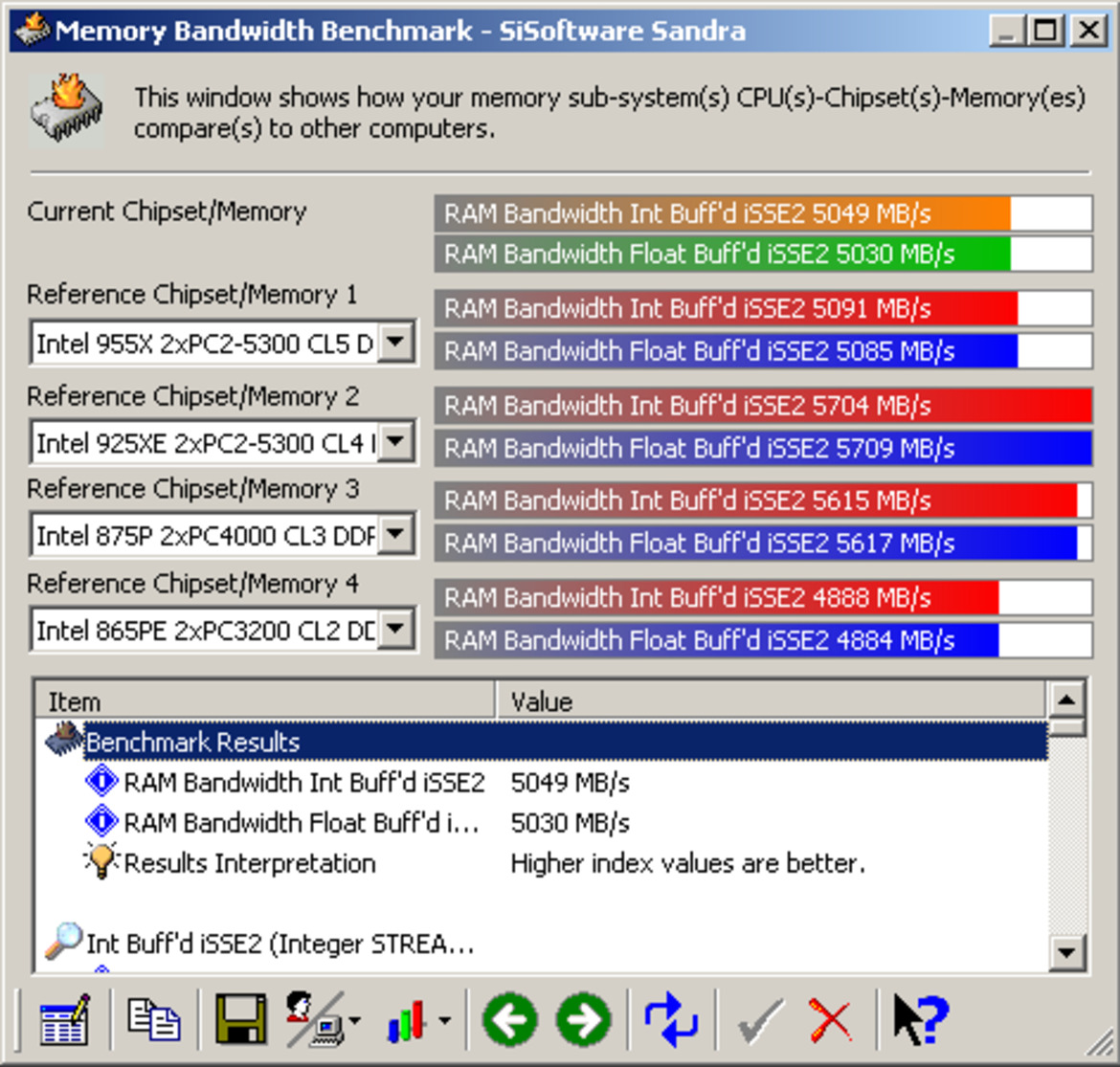Image resolution: width=1120 pixels, height=1067 pixels.
Task: Click the green current Float 5030 MB/s bar
Action: coord(763,254)
